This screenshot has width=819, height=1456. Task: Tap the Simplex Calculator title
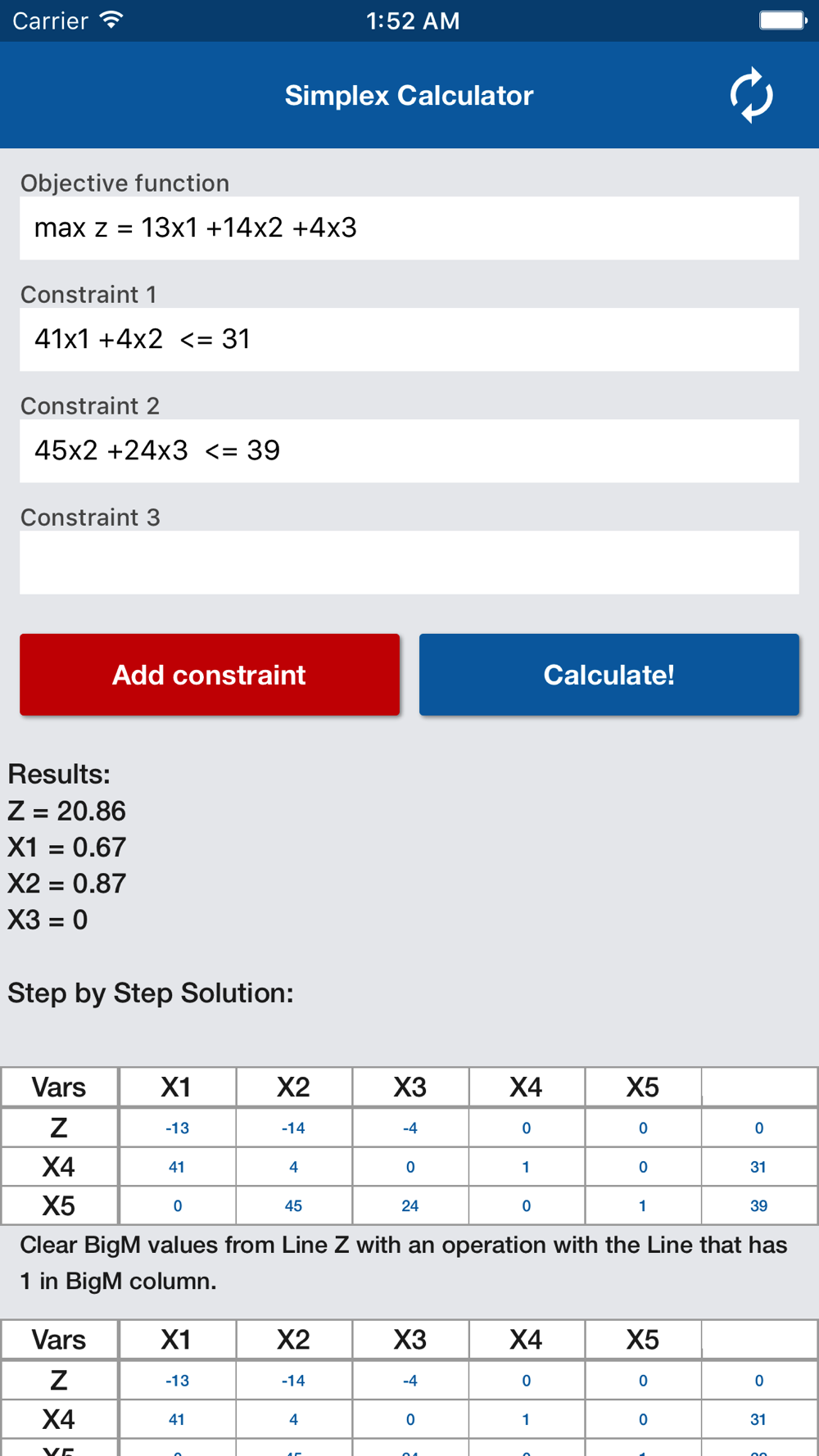tap(409, 96)
